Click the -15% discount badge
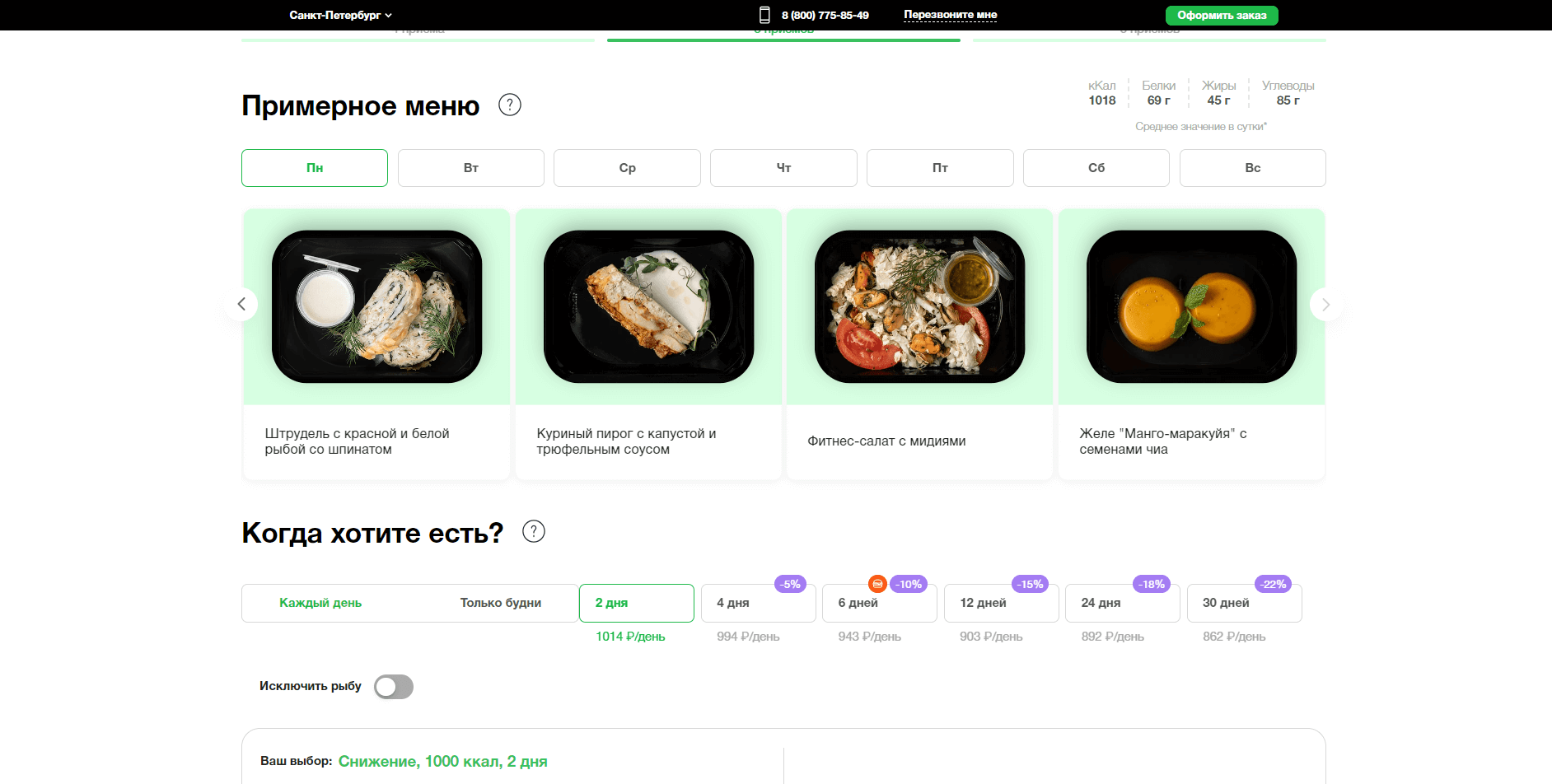The width and height of the screenshot is (1552, 784). click(x=1030, y=584)
